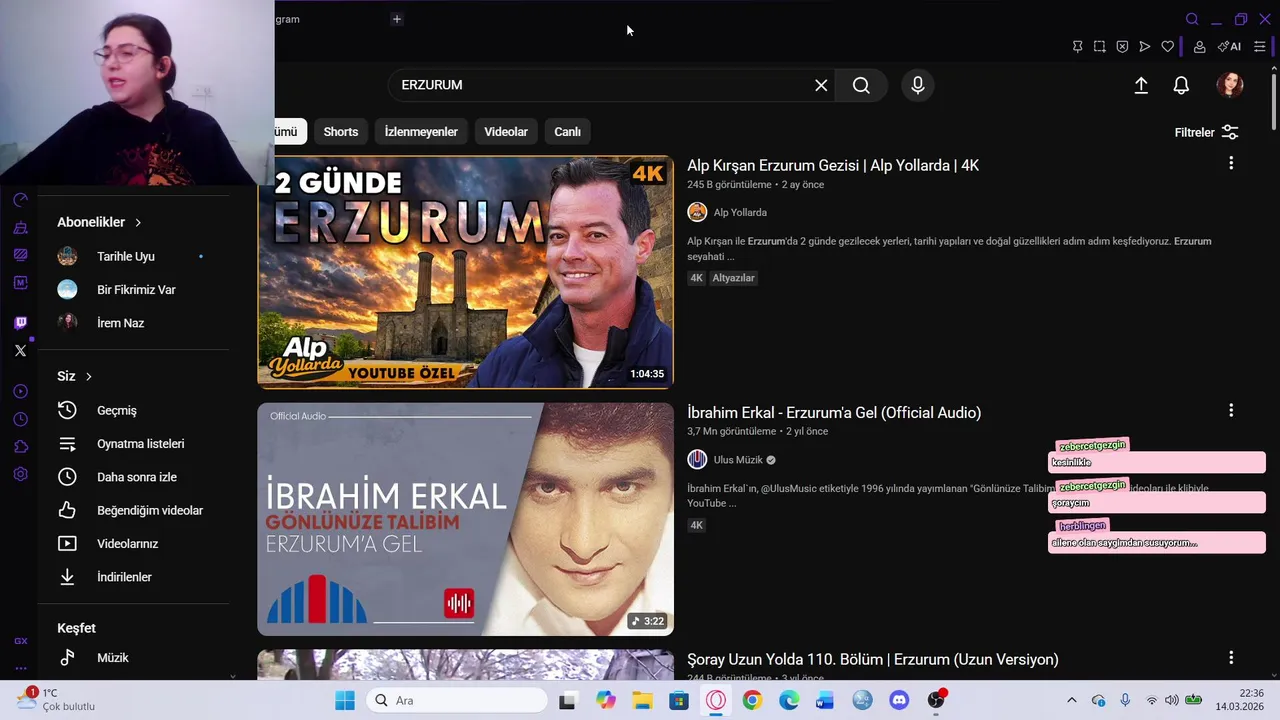The image size is (1280, 720).
Task: Open Geçmiş in YouTube sidebar
Action: click(133, 410)
